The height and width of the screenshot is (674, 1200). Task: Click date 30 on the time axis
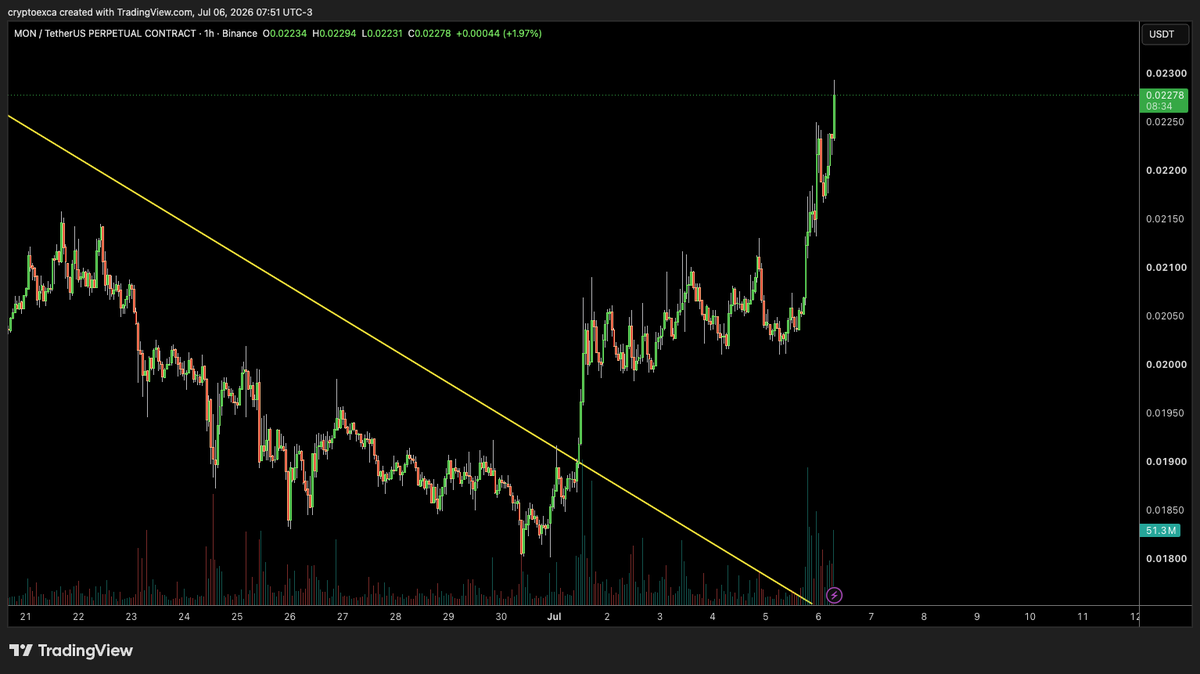[x=501, y=617]
